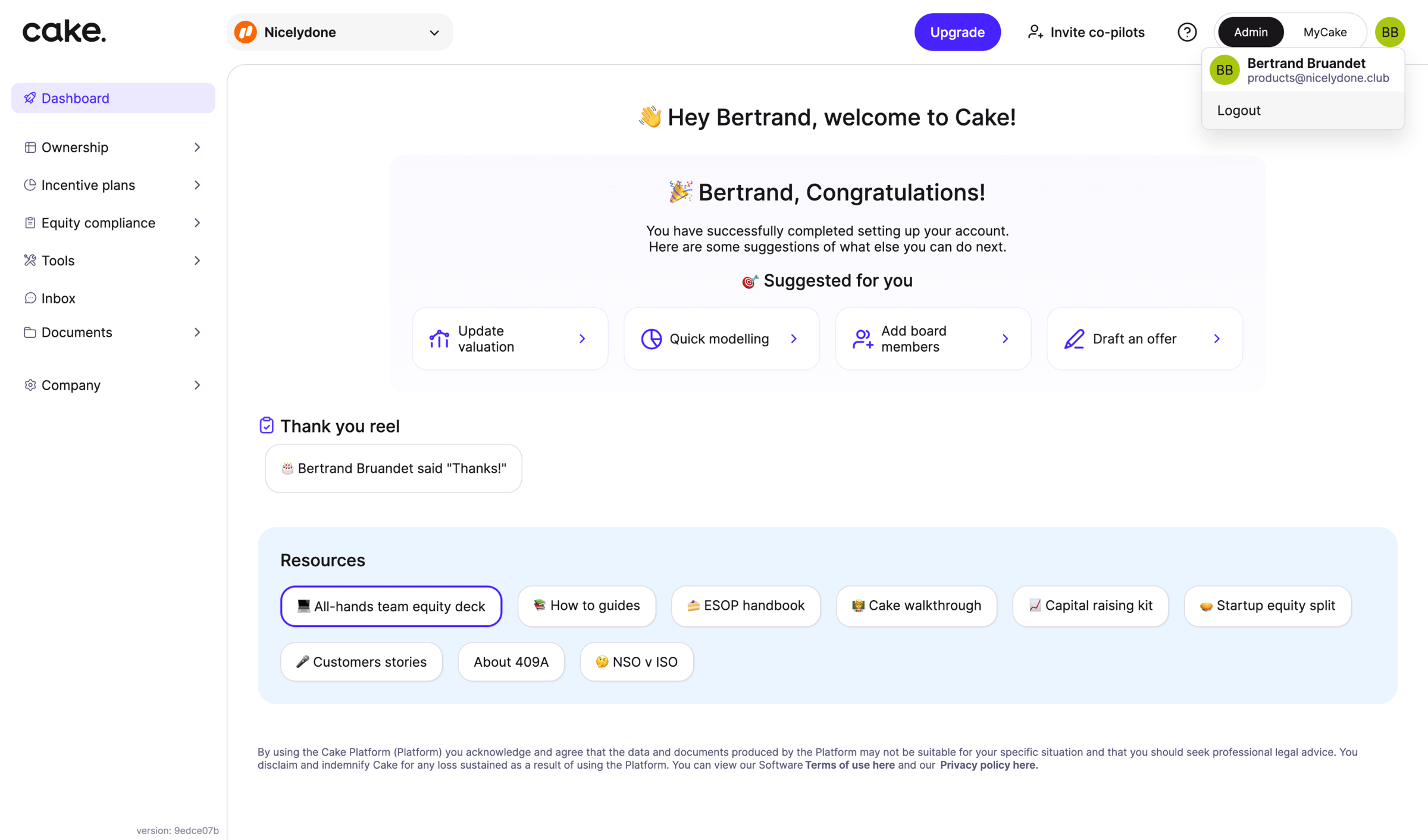The image size is (1428, 840).
Task: Open Ownership section in sidebar
Action: pyautogui.click(x=113, y=148)
